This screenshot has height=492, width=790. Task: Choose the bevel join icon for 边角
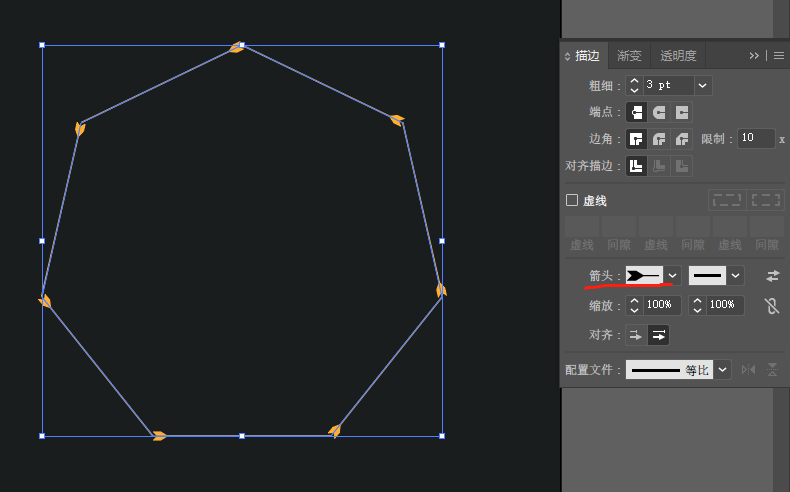[x=682, y=139]
